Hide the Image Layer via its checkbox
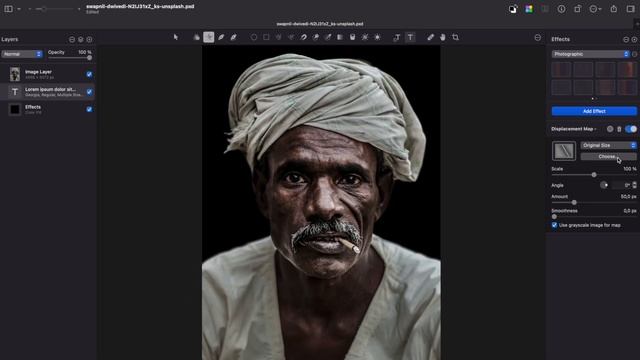Image resolution: width=640 pixels, height=360 pixels. pos(89,74)
